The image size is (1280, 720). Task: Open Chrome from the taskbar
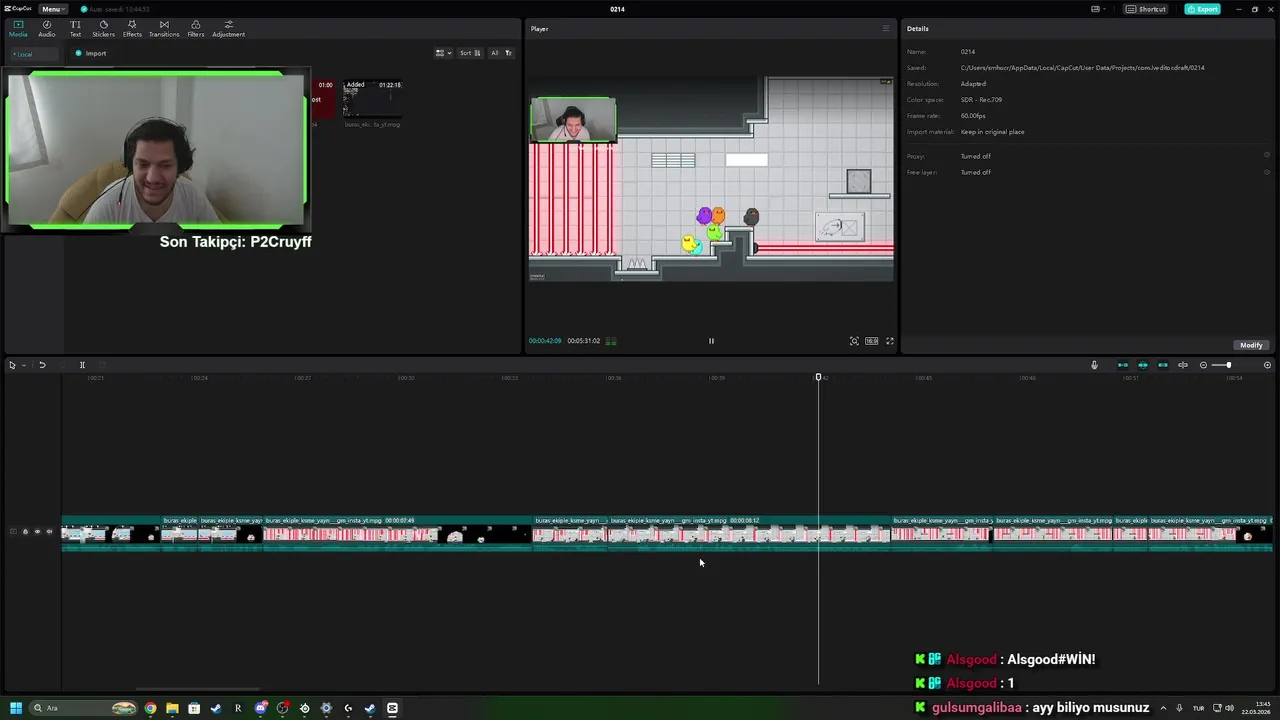(x=150, y=708)
